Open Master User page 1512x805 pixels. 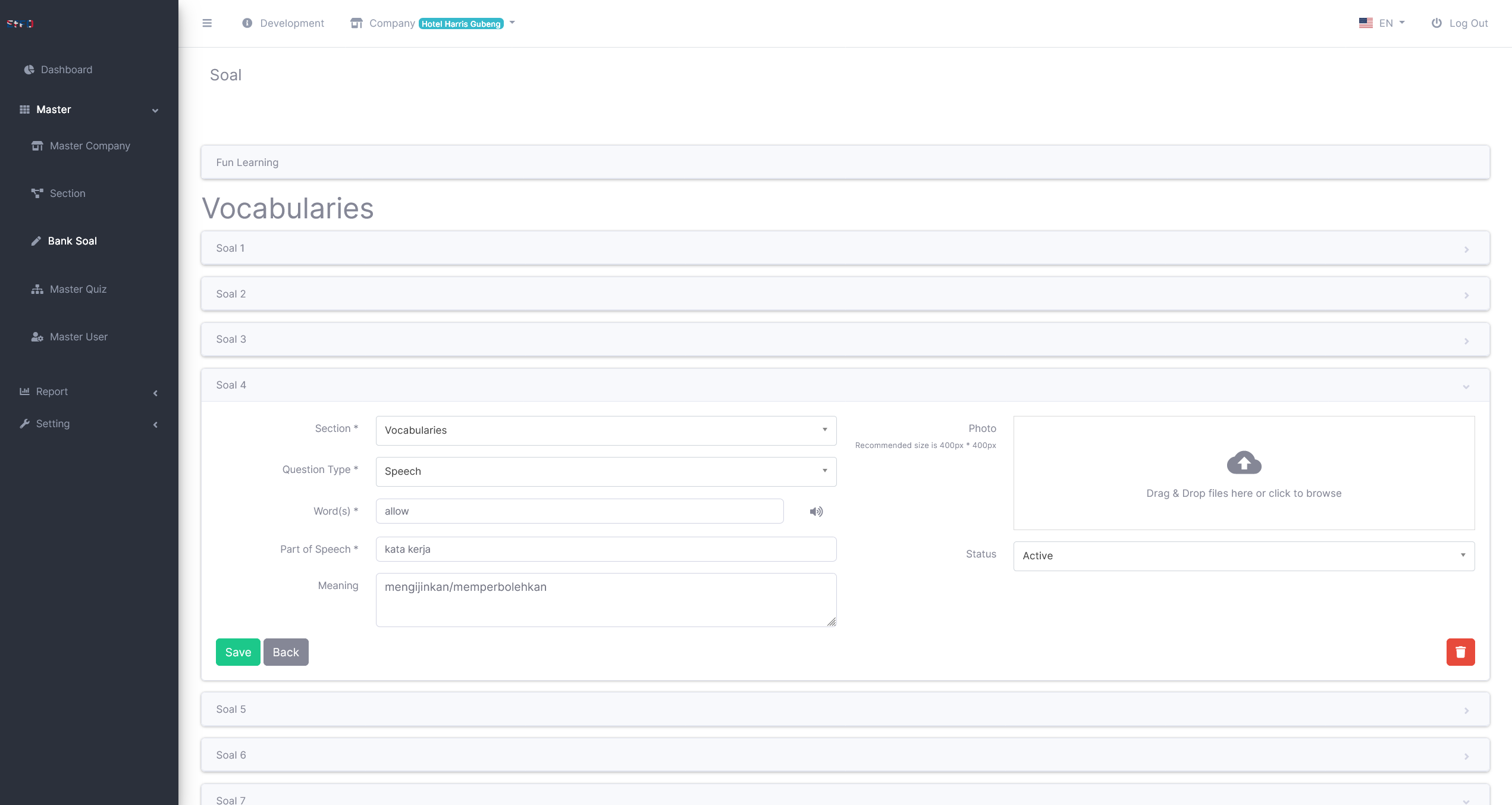tap(79, 337)
